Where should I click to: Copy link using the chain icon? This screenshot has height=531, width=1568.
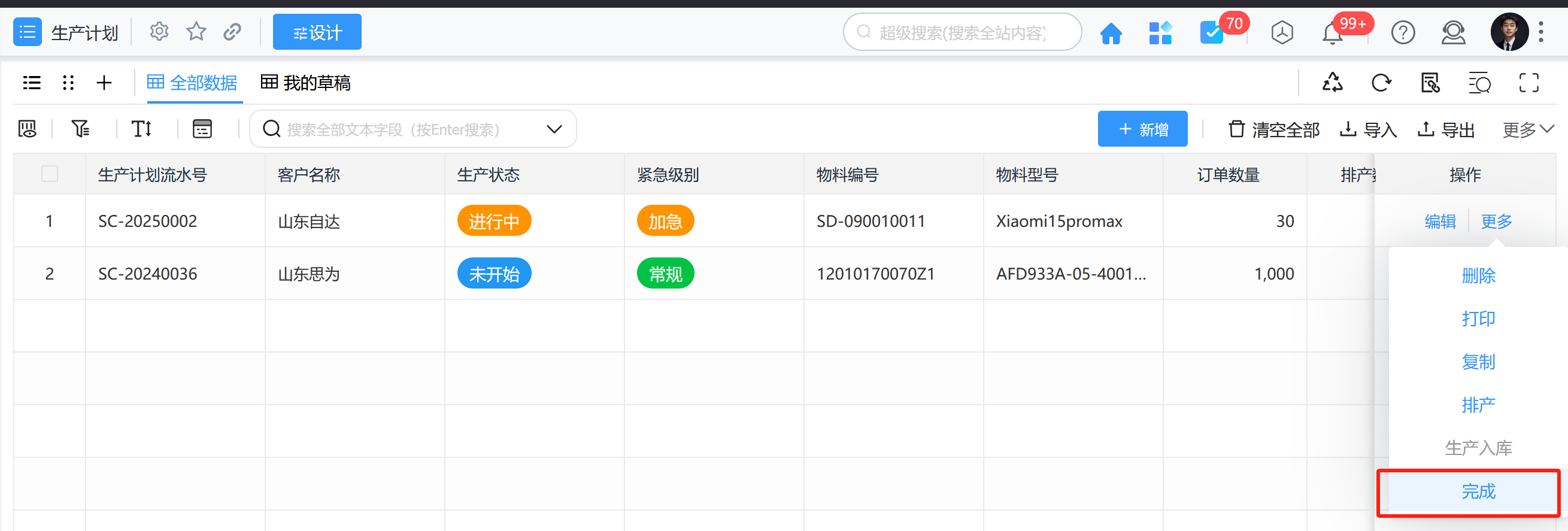232,32
